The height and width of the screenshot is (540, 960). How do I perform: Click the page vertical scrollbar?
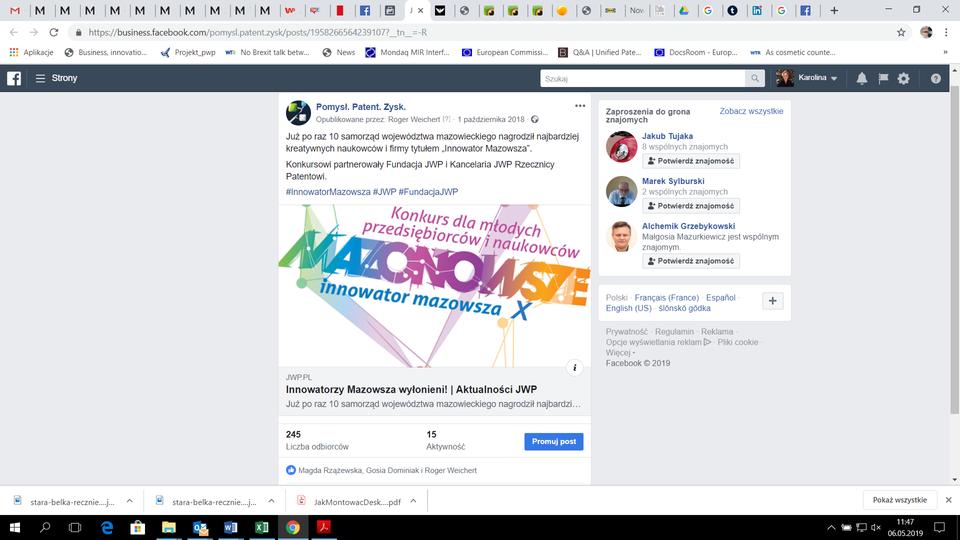pyautogui.click(x=954, y=250)
